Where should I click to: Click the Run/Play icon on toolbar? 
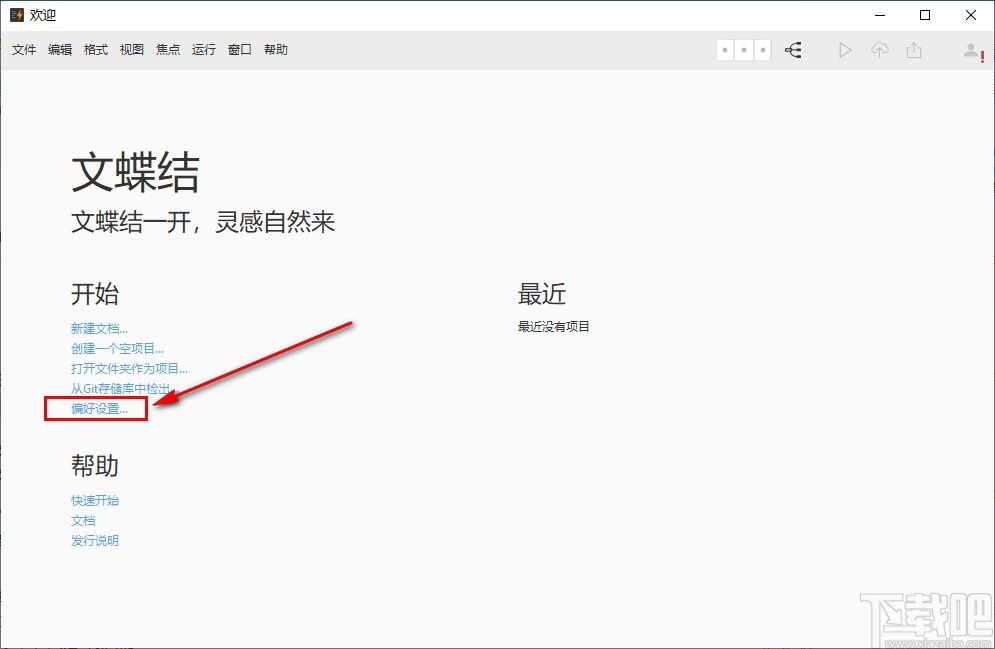point(845,50)
